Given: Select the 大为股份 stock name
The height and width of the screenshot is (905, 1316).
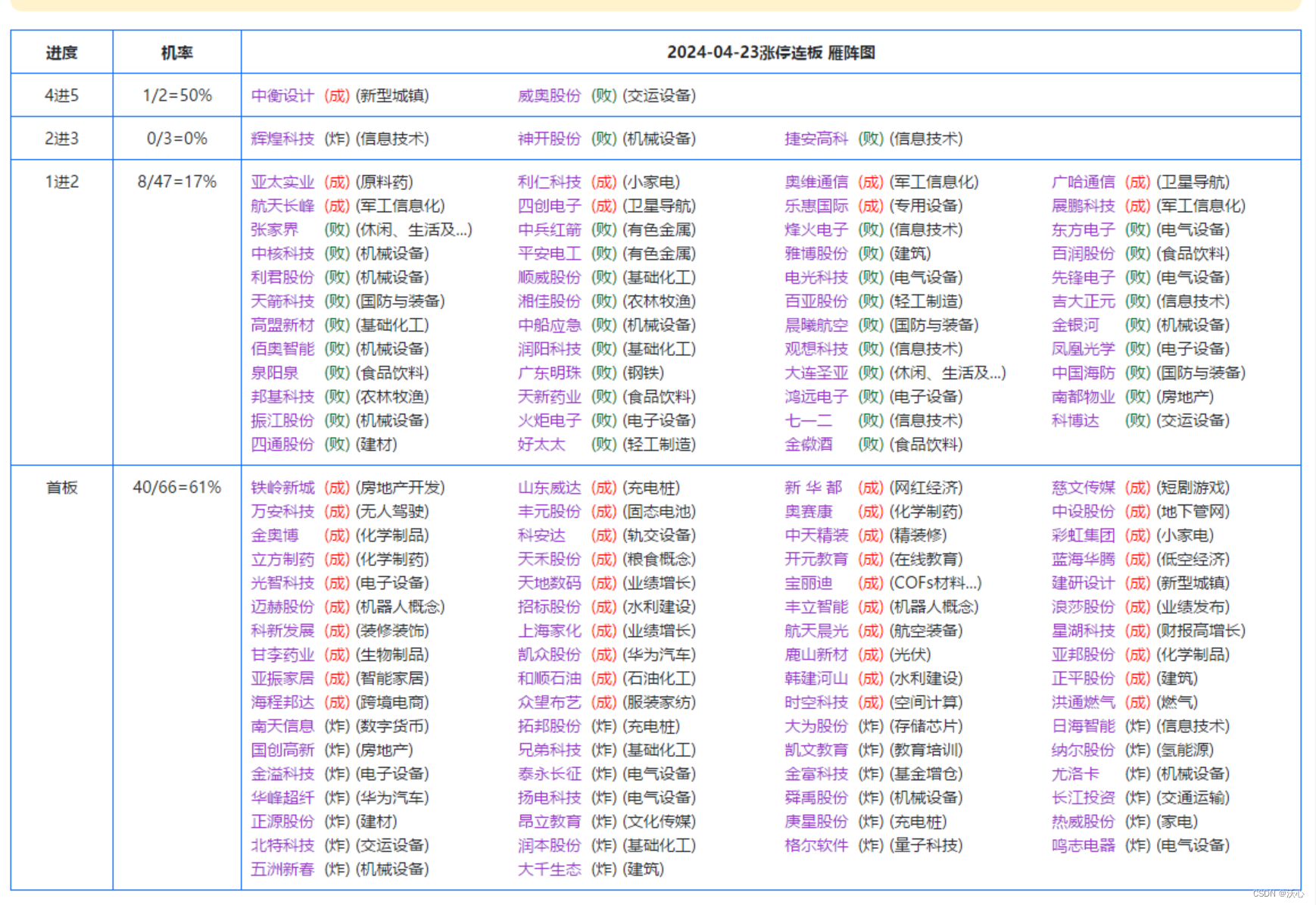Looking at the screenshot, I should tap(816, 726).
